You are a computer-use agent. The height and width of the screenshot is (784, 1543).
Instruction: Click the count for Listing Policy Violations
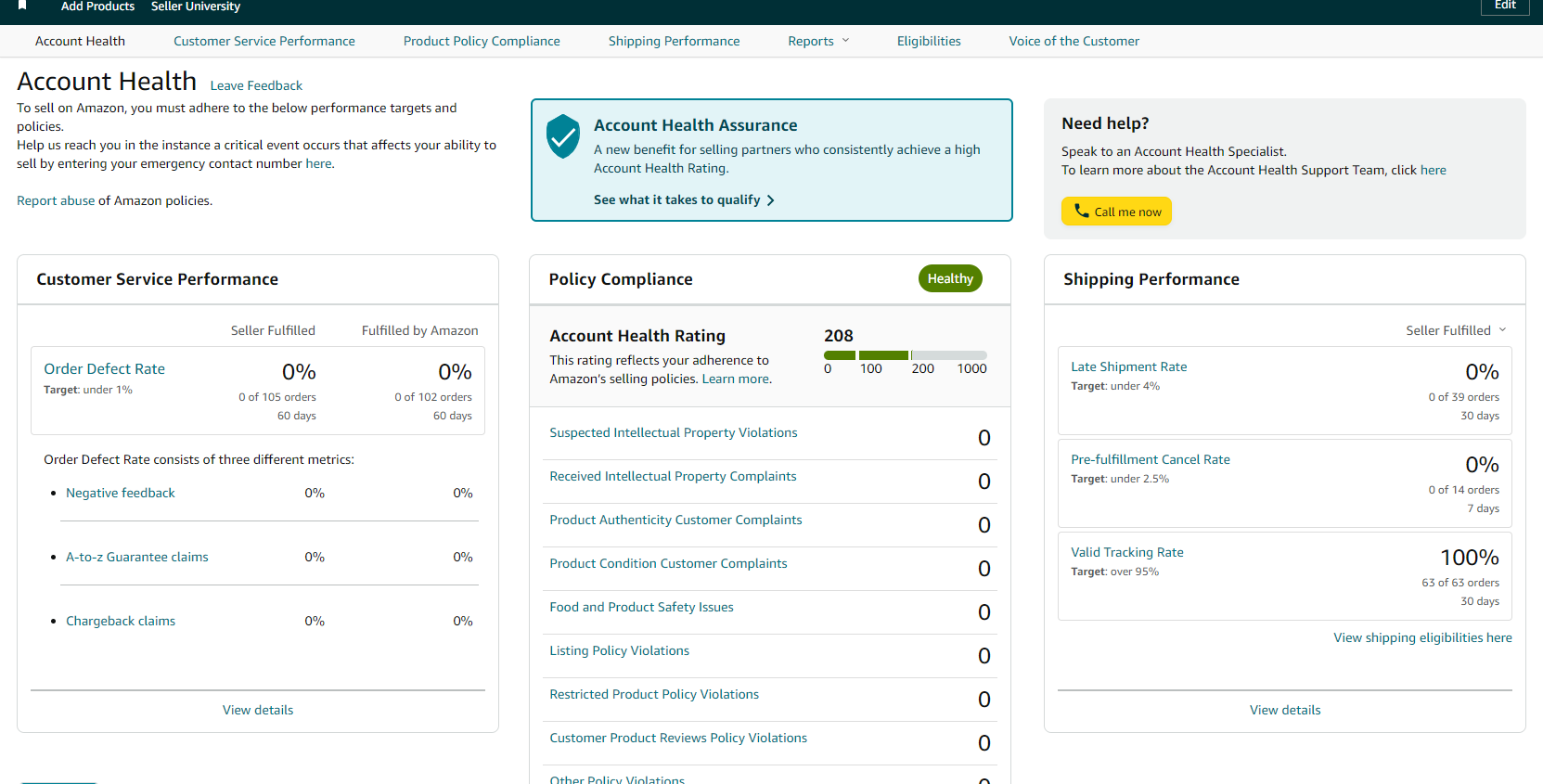point(984,656)
